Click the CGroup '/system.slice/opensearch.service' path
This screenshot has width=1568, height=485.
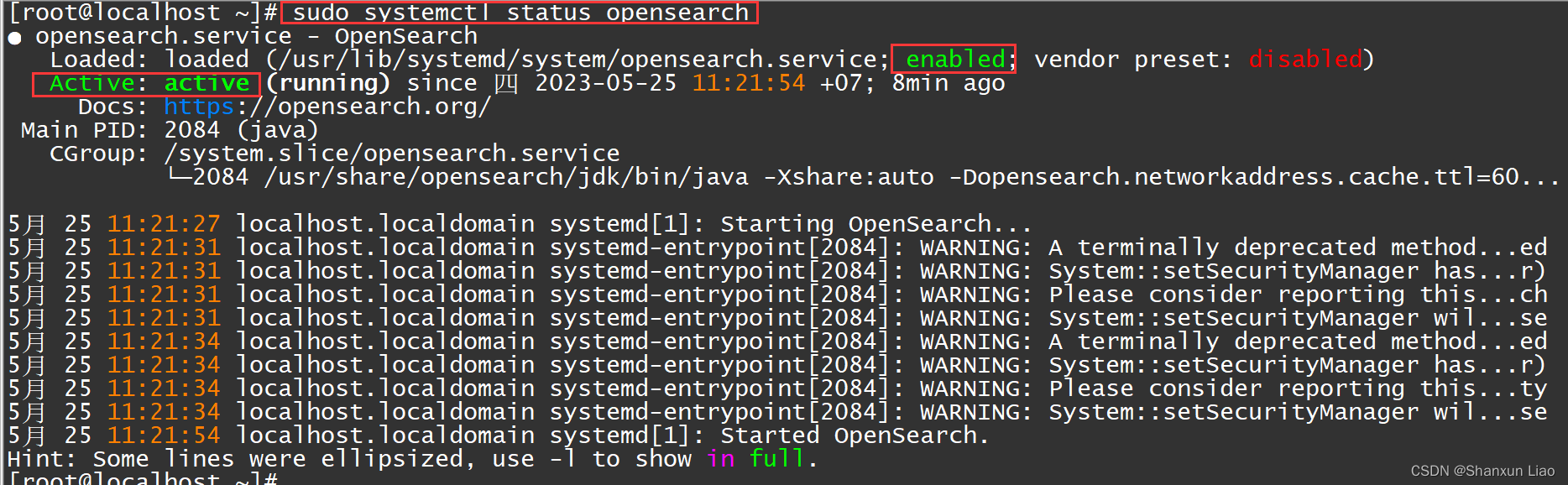[x=392, y=154]
